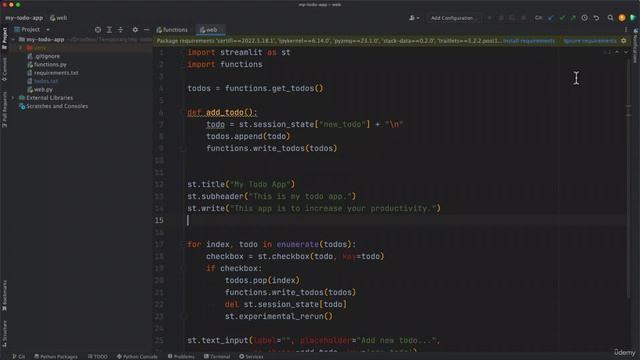
Task: Toggle Pull Requests side tab
Action: click(4, 110)
